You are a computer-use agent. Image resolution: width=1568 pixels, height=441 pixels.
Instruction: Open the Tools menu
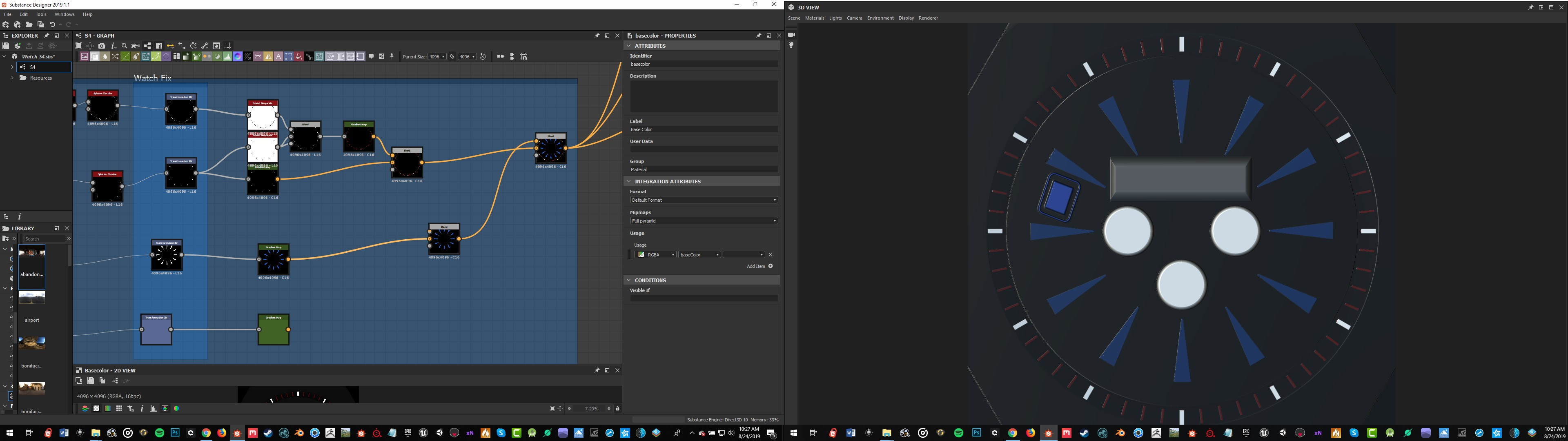41,14
